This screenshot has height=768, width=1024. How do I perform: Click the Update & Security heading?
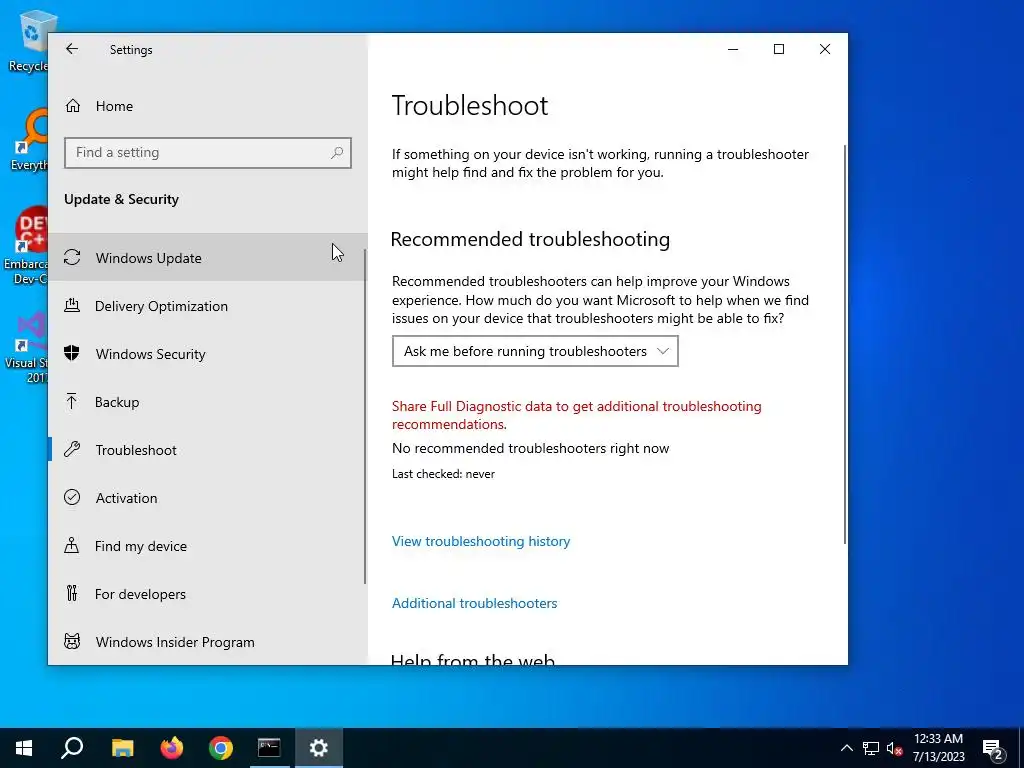coord(121,199)
